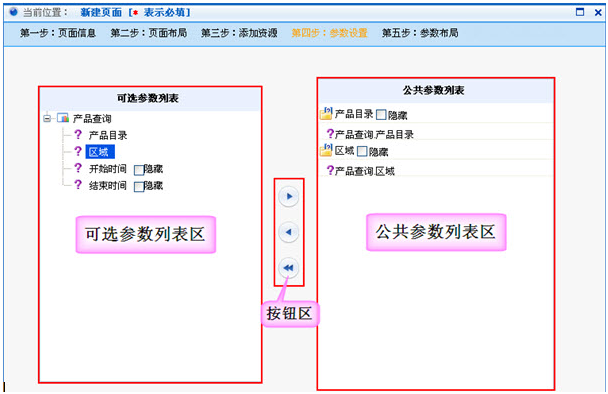Toggle the 隐藏 checkbox for 结束时间
Viewport: 608px width, 394px height.
pyautogui.click(x=138, y=187)
